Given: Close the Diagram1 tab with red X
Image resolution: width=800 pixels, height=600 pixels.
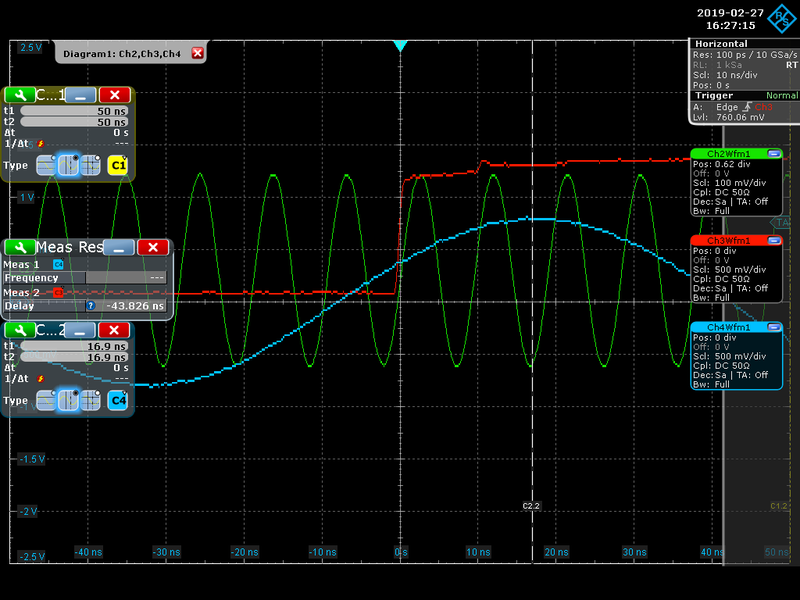Looking at the screenshot, I should tap(197, 53).
